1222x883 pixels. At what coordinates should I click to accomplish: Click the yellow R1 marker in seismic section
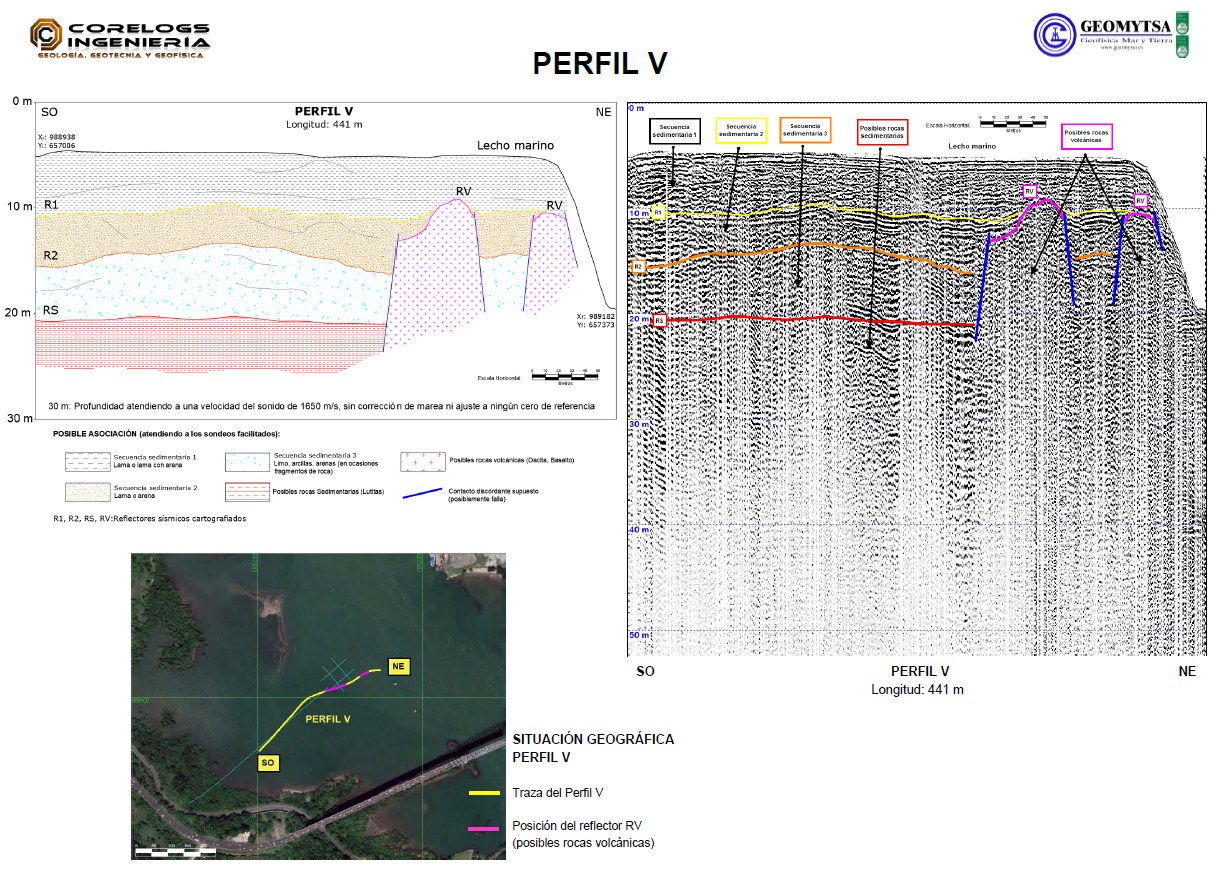pos(659,213)
